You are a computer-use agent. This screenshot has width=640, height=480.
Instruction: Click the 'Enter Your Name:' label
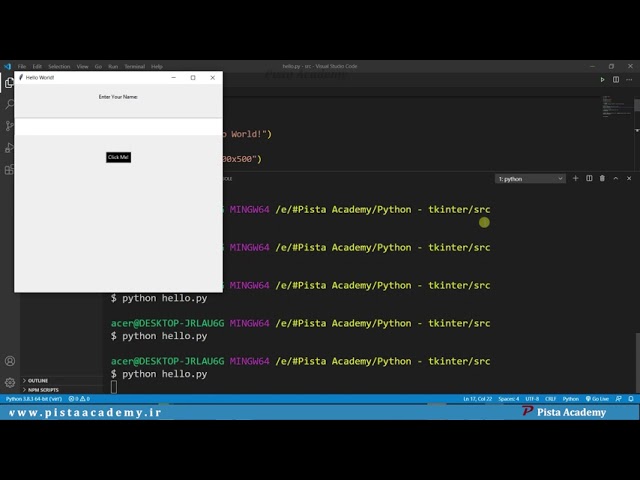pyautogui.click(x=118, y=97)
